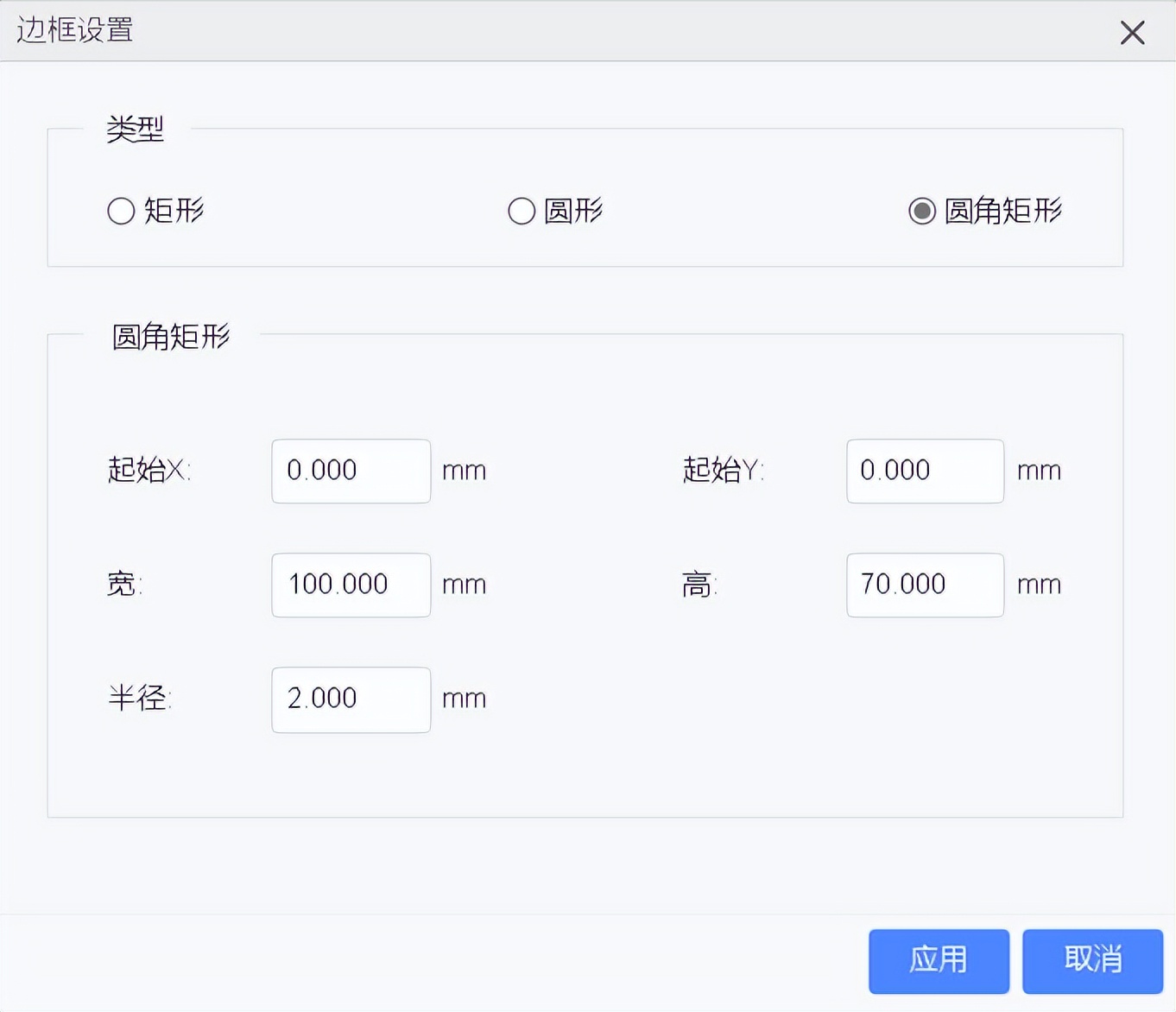Click the 高 label text

pyautogui.click(x=696, y=585)
